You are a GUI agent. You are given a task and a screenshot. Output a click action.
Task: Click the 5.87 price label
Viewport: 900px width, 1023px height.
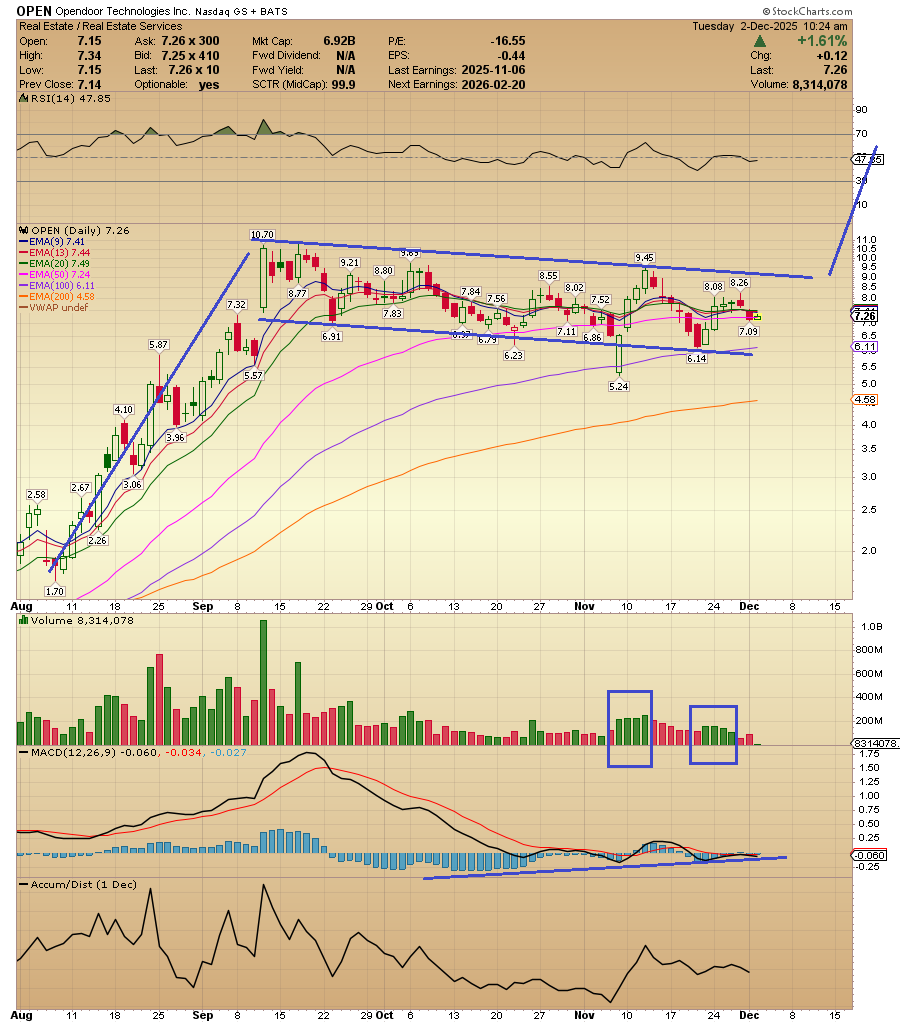tap(159, 345)
